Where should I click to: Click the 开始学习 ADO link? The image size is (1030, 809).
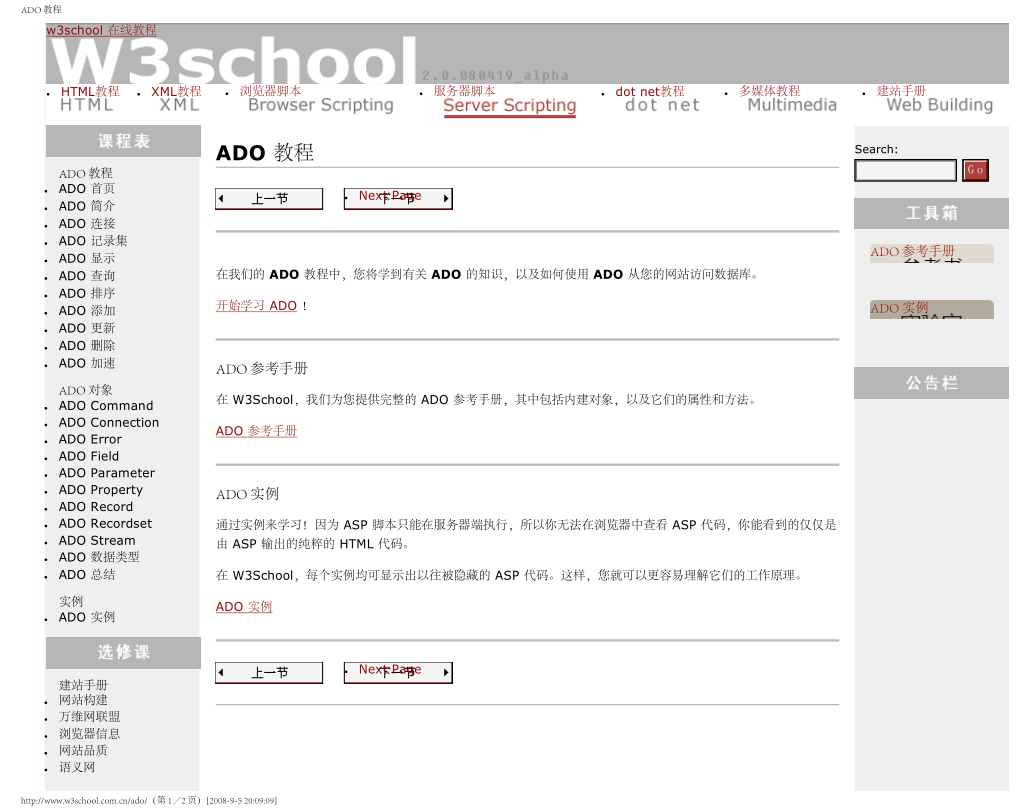point(256,306)
